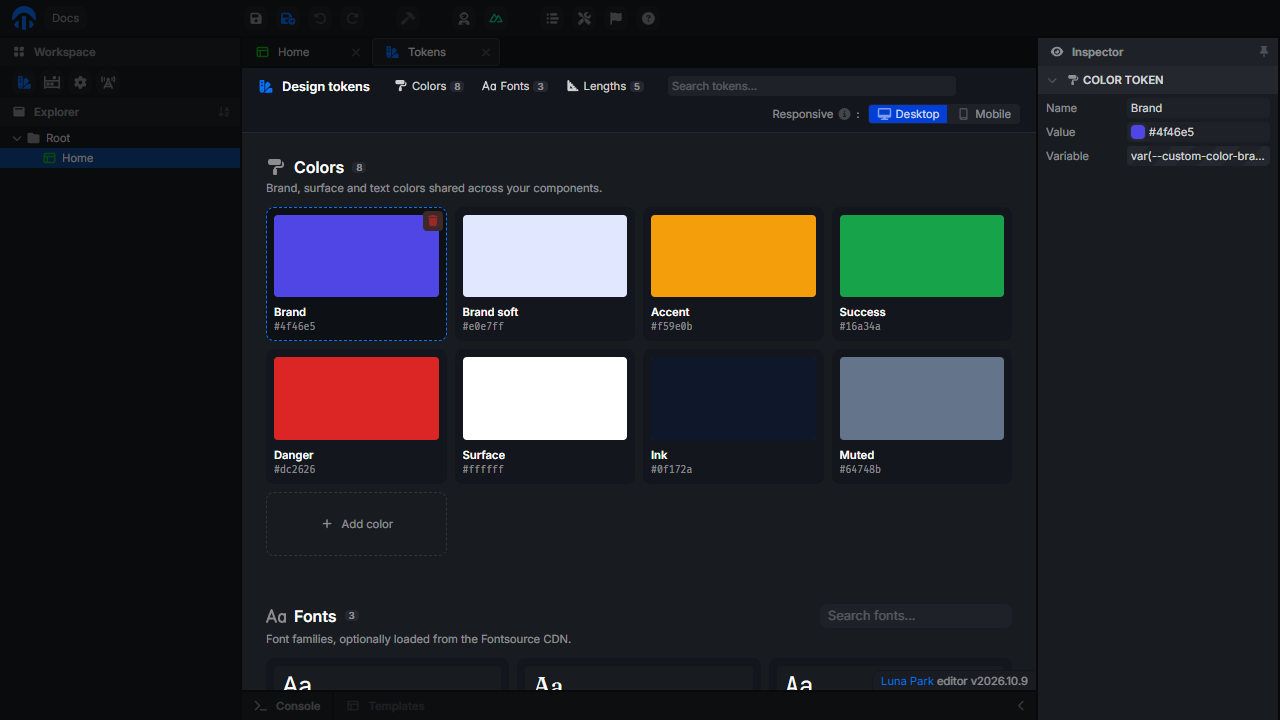Close the Home editor tab
Image resolution: width=1280 pixels, height=720 pixels.
click(x=356, y=52)
